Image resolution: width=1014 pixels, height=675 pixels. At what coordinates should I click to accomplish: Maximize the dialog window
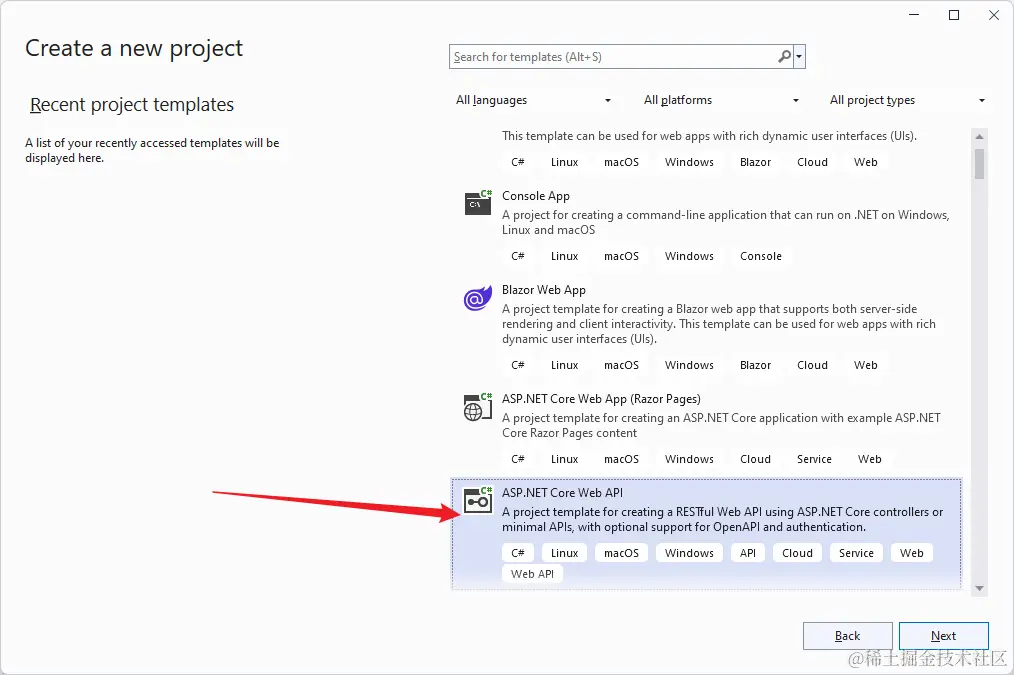pyautogui.click(x=954, y=15)
